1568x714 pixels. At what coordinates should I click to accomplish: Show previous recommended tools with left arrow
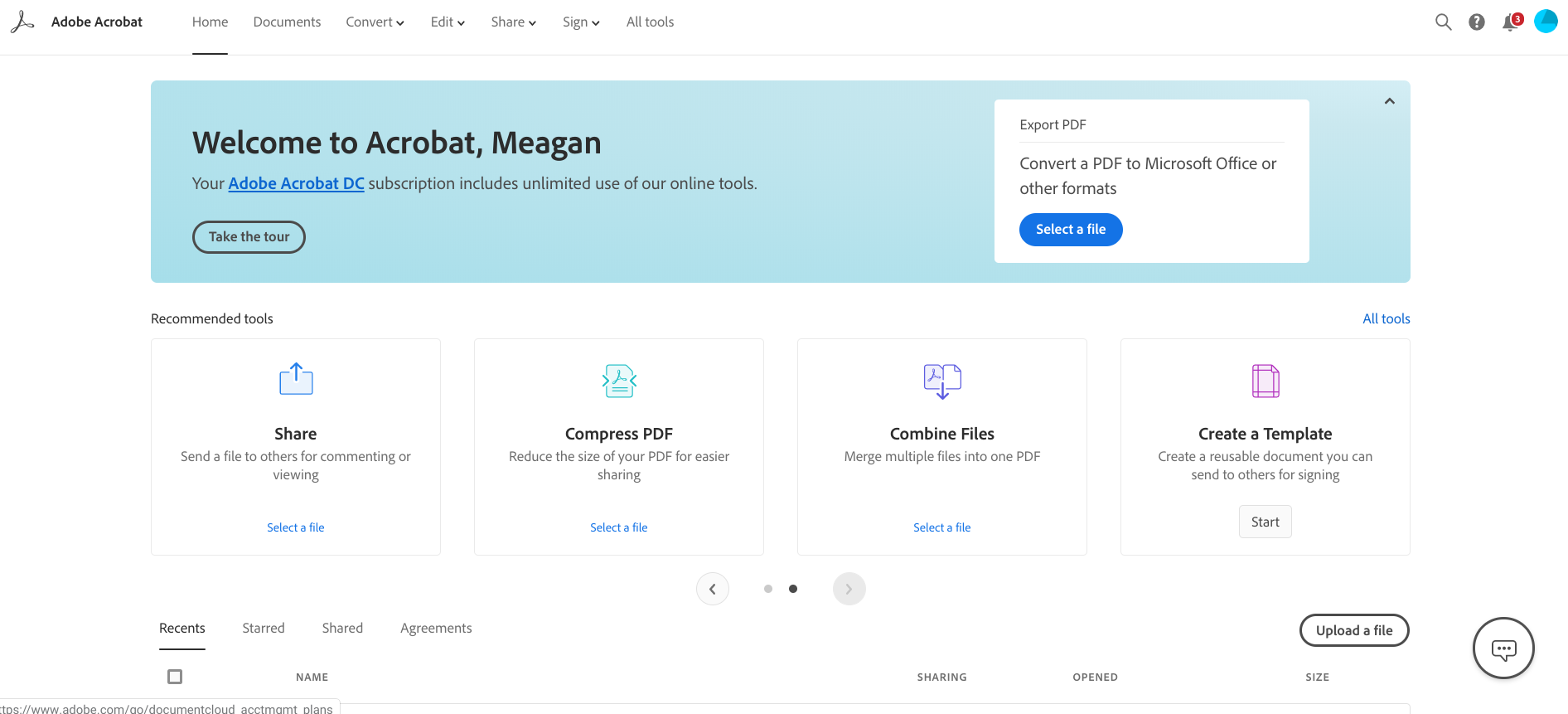coord(713,589)
